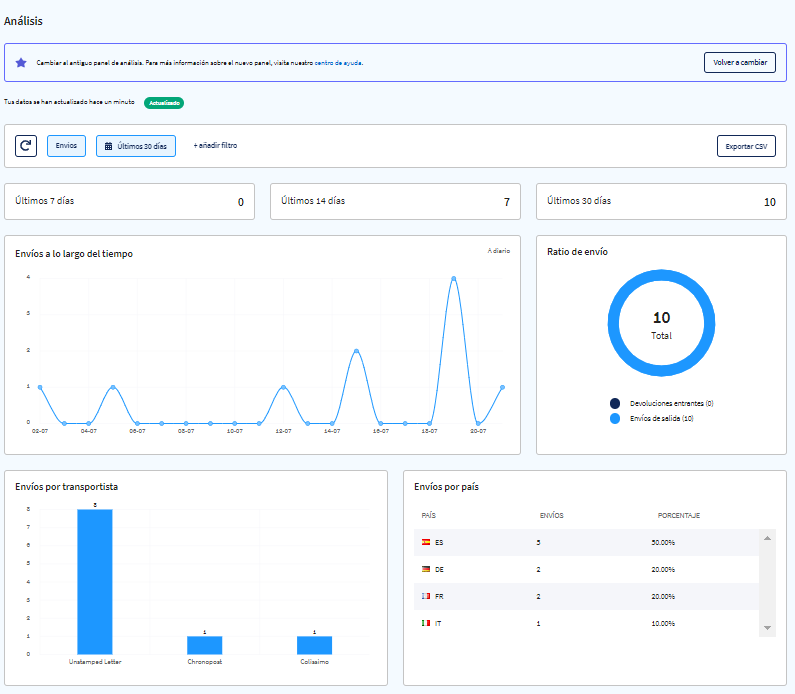Click the scroll down arrow in country table
This screenshot has height=694, width=795.
pos(768,628)
